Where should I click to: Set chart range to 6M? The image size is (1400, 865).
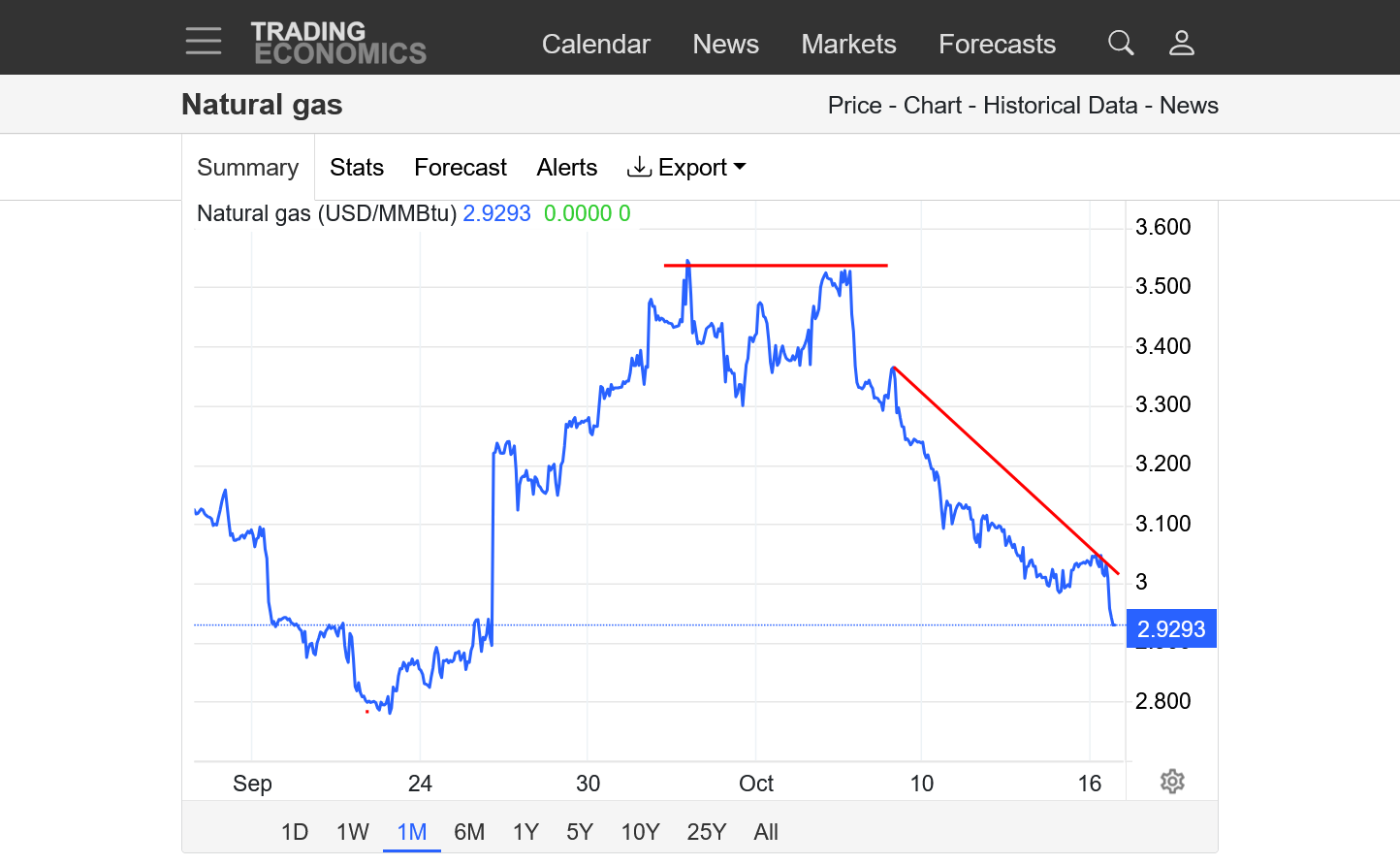coord(469,832)
